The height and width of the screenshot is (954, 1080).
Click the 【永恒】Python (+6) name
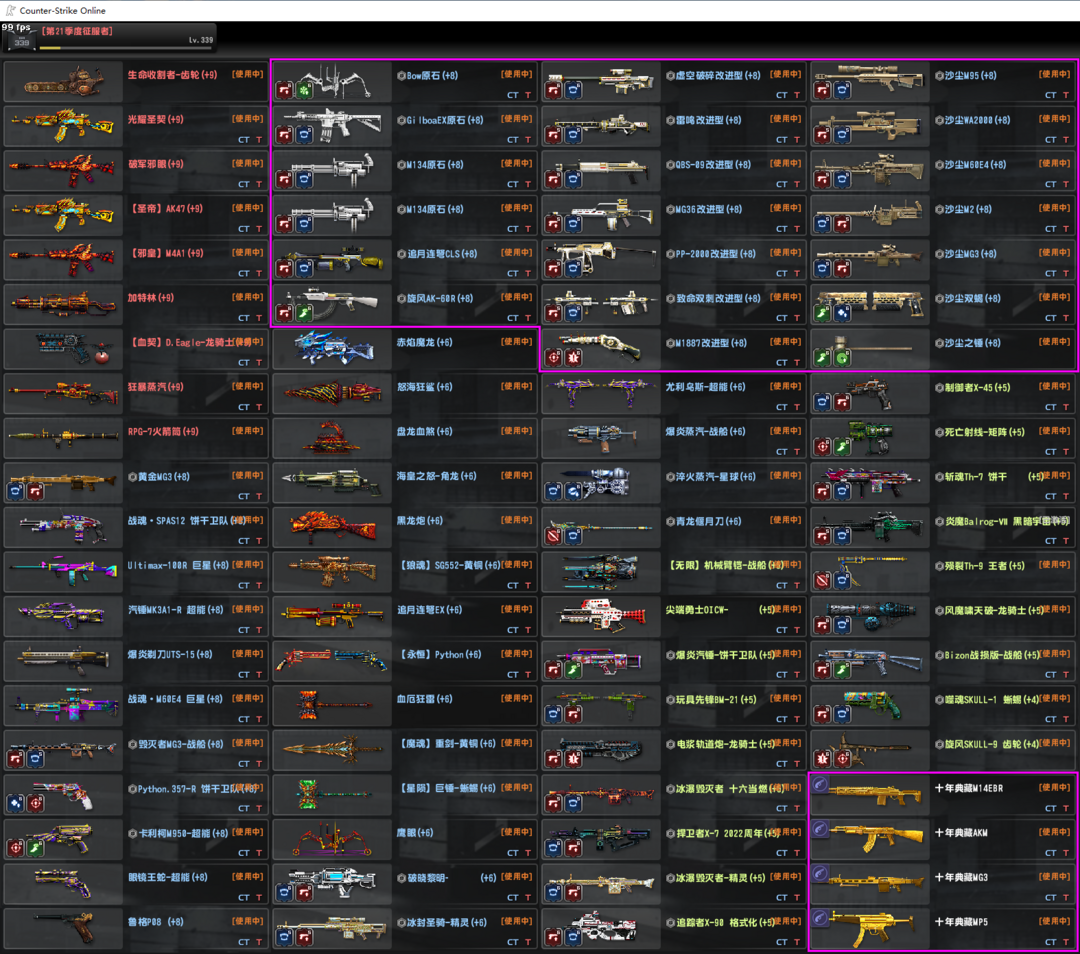click(x=439, y=655)
